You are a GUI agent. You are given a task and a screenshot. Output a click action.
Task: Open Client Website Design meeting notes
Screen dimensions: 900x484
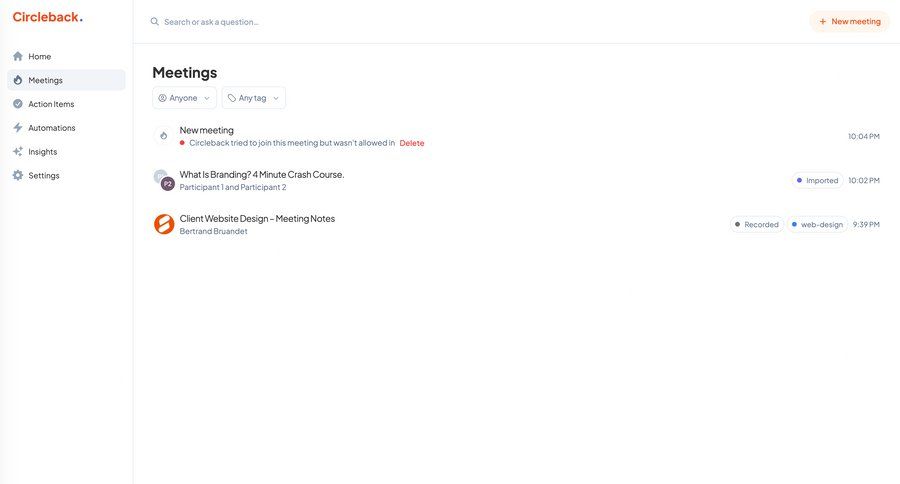(257, 218)
